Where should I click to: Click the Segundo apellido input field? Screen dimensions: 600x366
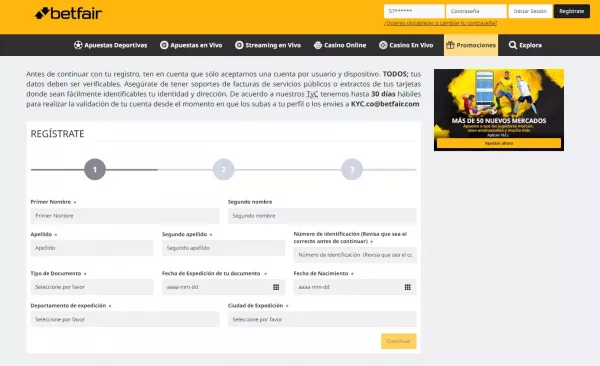223,248
